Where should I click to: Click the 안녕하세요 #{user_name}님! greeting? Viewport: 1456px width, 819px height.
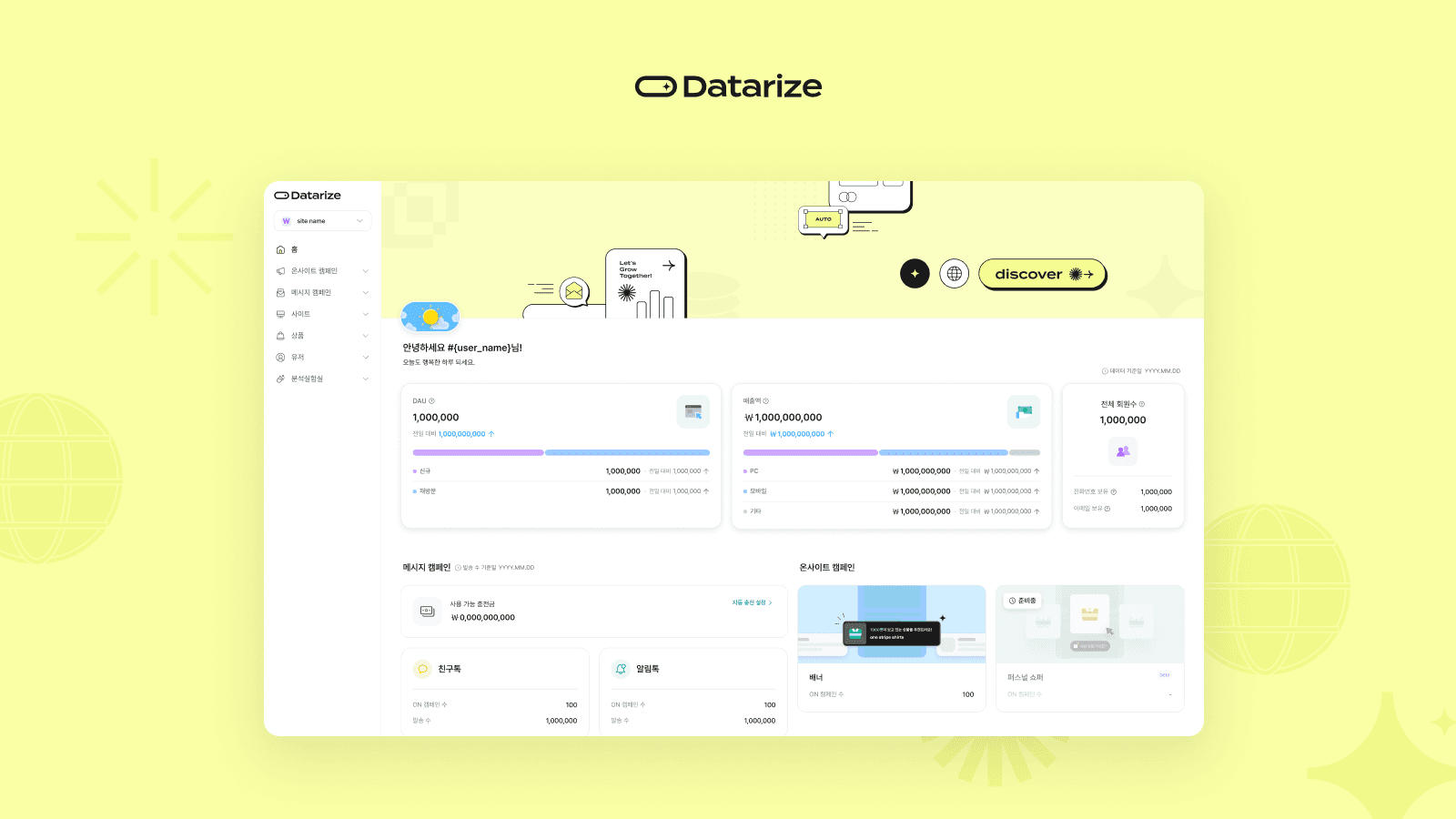click(x=462, y=348)
